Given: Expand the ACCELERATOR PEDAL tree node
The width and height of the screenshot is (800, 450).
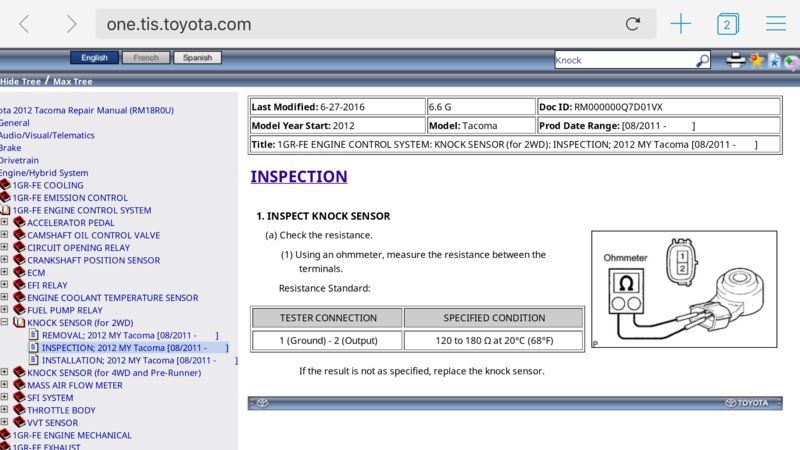Looking at the screenshot, I should click(x=4, y=222).
